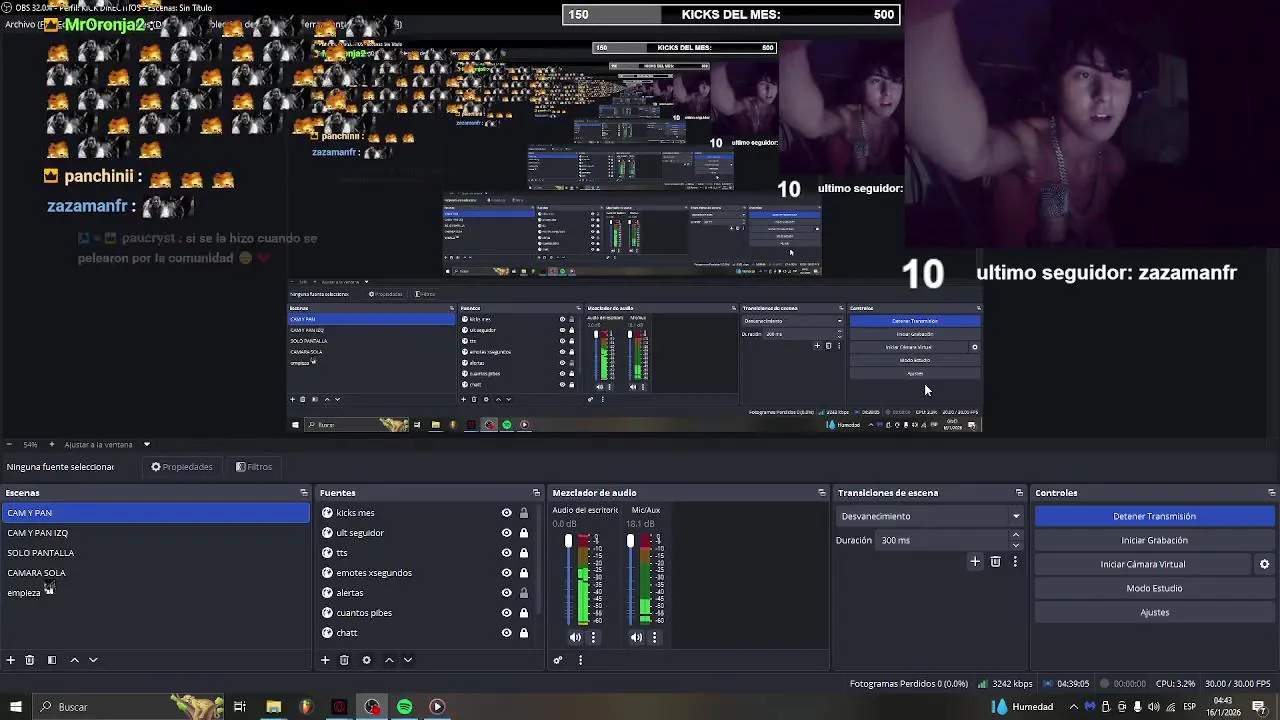The image size is (1280, 720).
Task: Toggle lock on cuantos pibes source
Action: click(523, 613)
